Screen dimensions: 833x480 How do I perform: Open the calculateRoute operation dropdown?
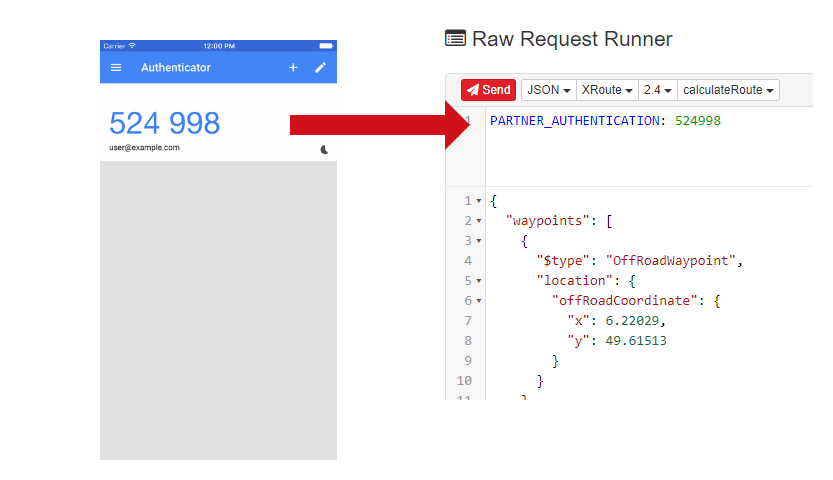[728, 90]
